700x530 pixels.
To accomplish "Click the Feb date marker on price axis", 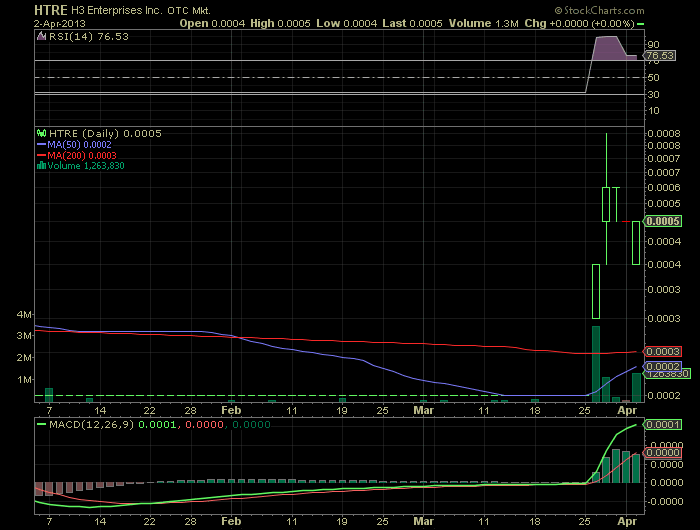I will tap(231, 410).
